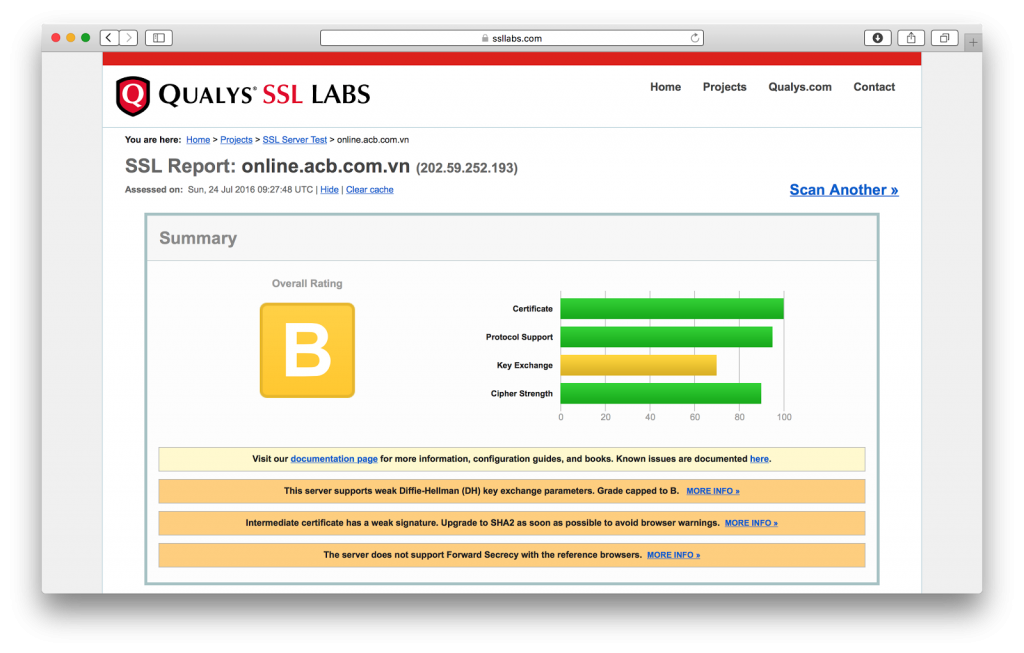Click the large B overall rating badge

click(x=308, y=350)
